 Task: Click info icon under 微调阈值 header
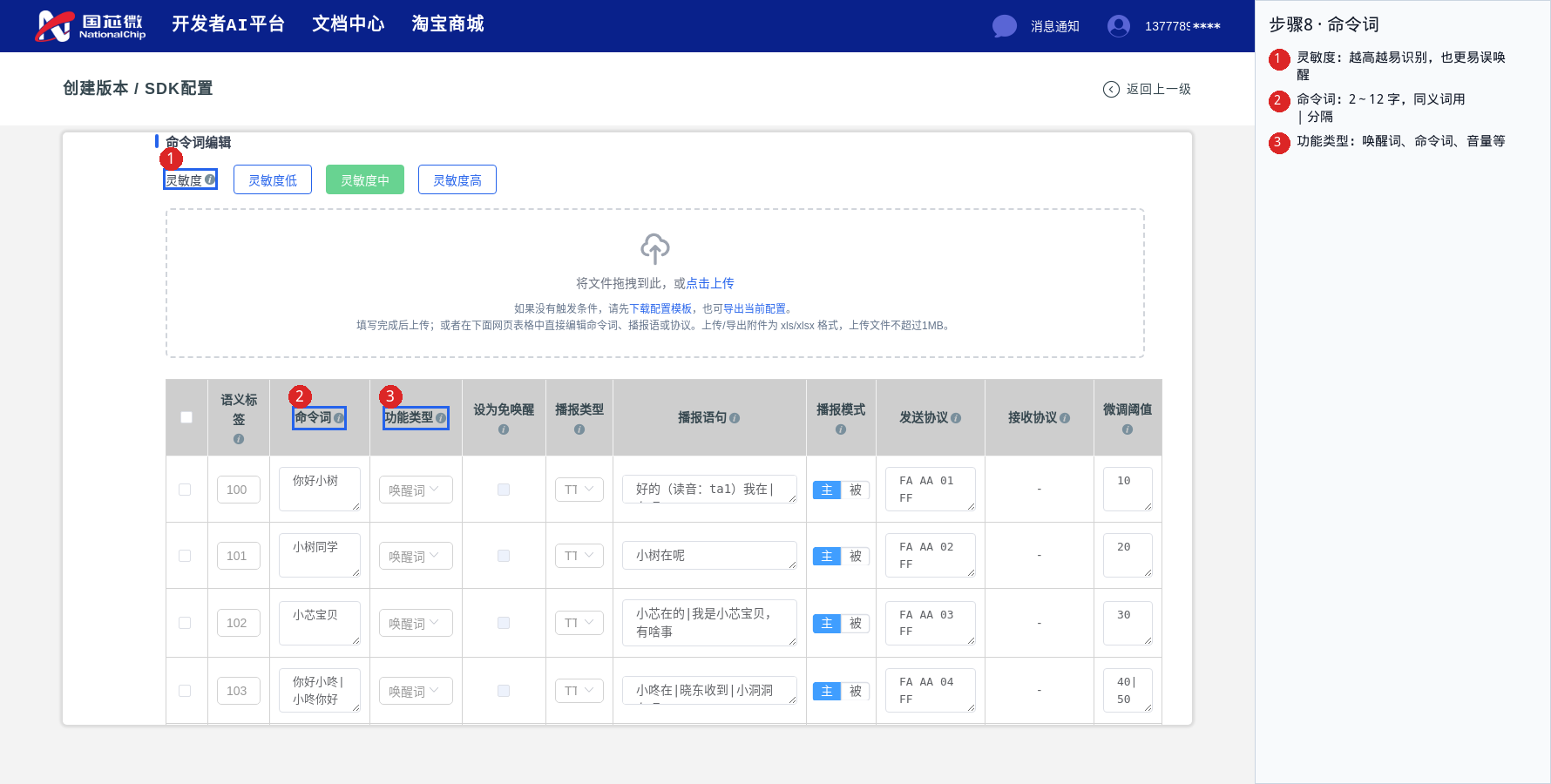click(1128, 429)
